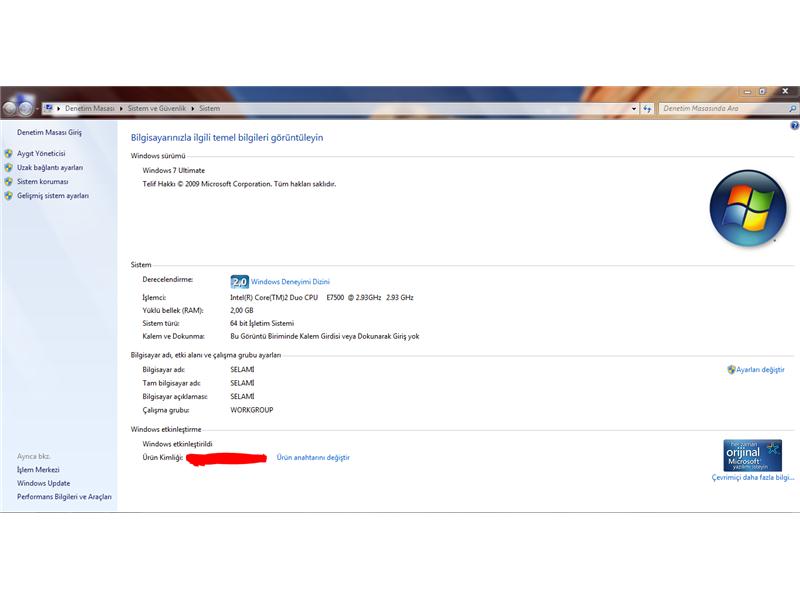This screenshot has width=800, height=600.
Task: Click shield icon next to Gelişmiş sistem ayarları
Action: click(9, 195)
